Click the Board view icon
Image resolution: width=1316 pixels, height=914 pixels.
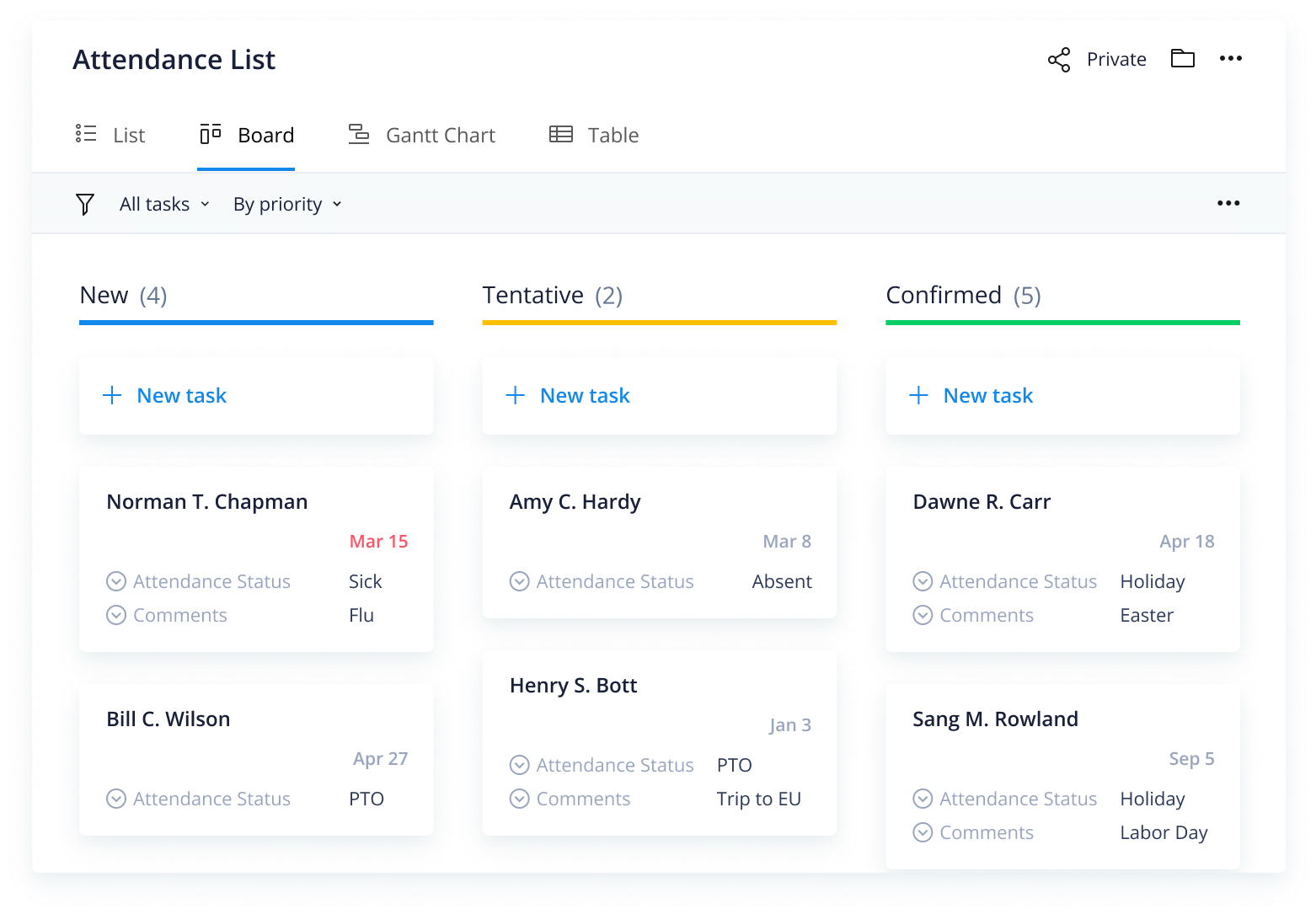211,134
